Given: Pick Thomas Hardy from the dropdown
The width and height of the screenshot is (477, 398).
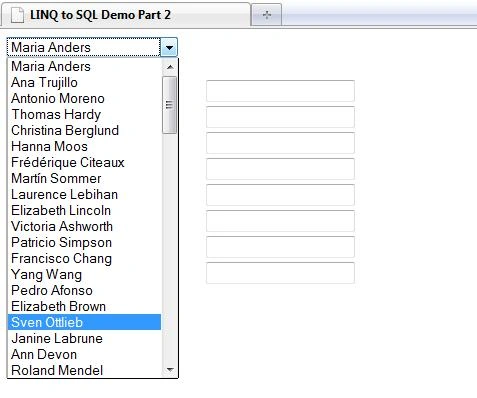Looking at the screenshot, I should pos(84,114).
